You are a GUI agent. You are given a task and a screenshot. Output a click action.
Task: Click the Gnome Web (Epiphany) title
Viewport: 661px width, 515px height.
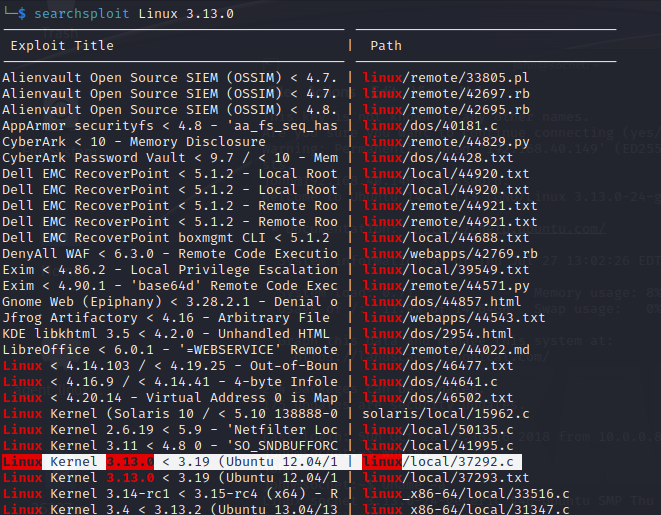(170, 302)
